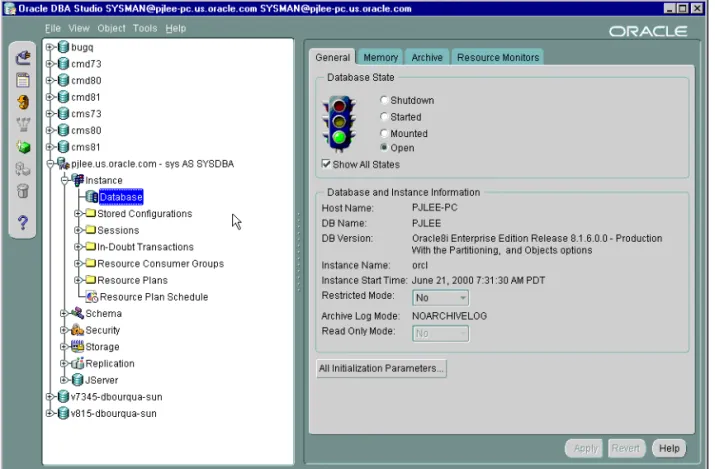Viewport: 715px width, 469px height.
Task: Select the General tab
Action: (332, 57)
